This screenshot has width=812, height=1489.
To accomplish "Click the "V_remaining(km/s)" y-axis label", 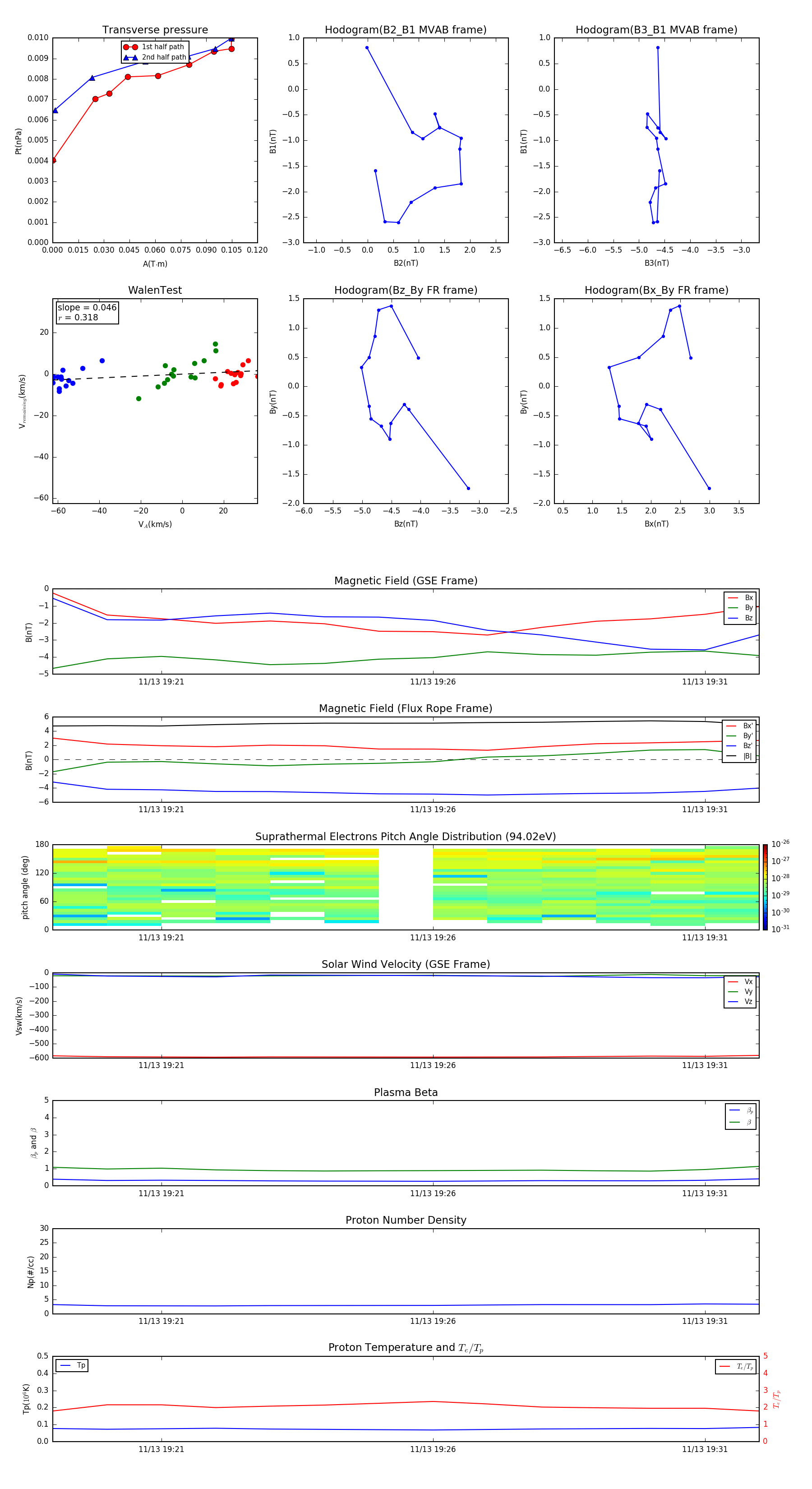I will tap(22, 401).
